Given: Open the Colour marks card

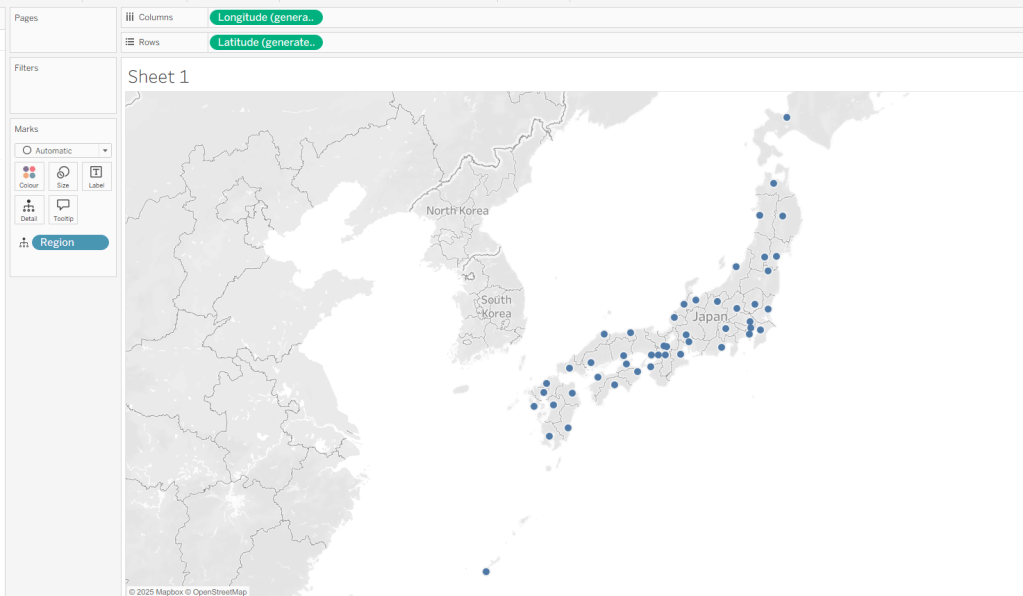Looking at the screenshot, I should [x=29, y=176].
